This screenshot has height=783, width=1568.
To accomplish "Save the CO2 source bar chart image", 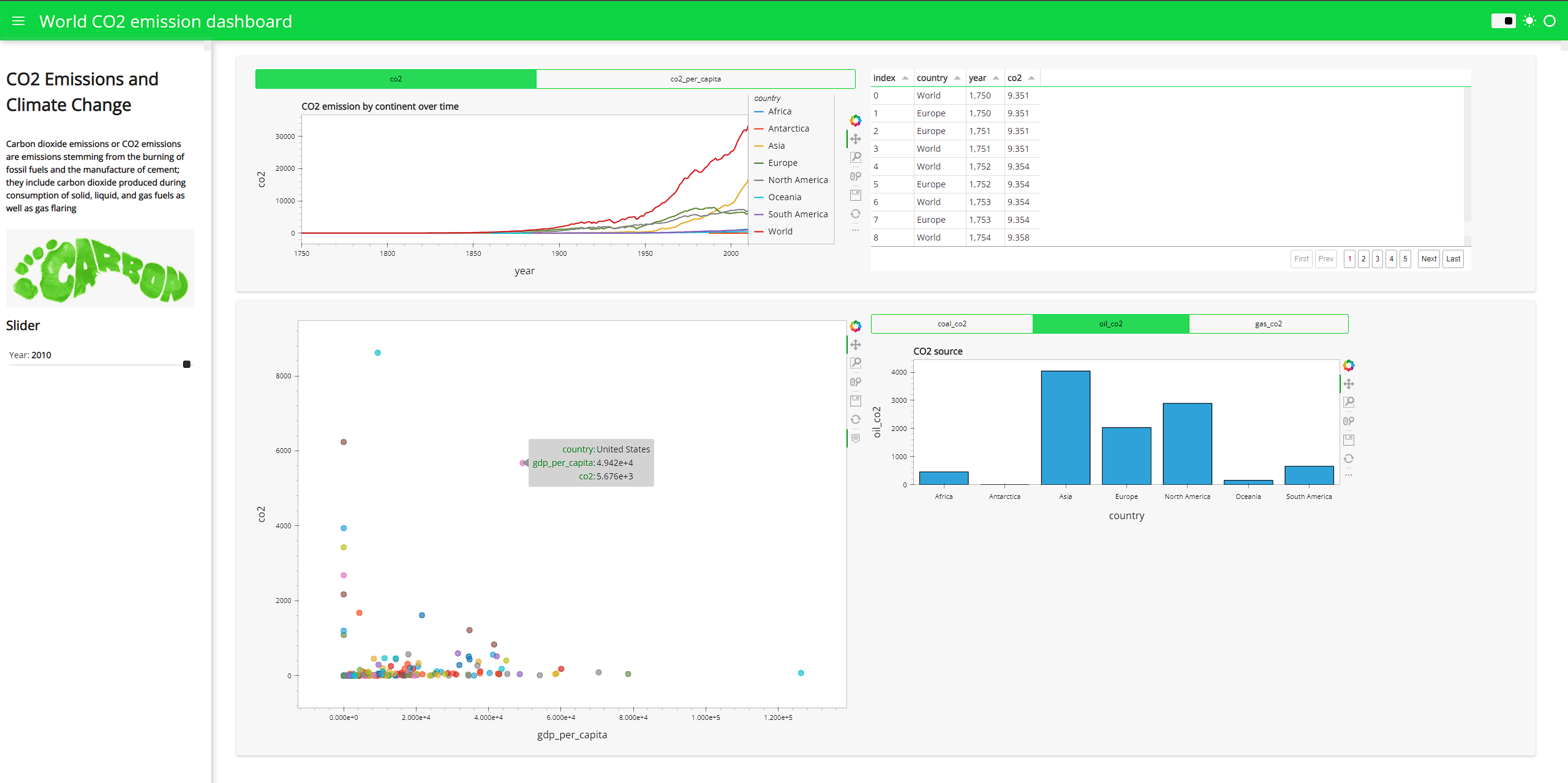I will click(x=1349, y=439).
